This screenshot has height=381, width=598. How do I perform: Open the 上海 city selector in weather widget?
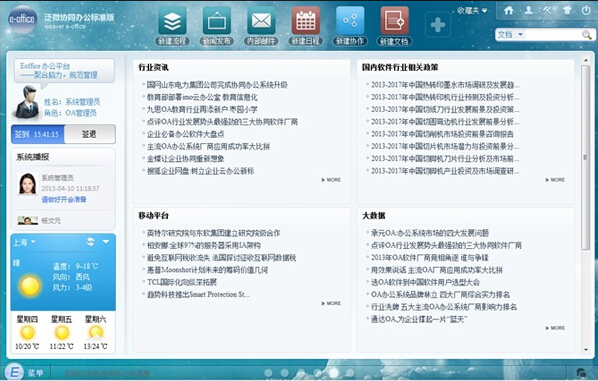pyautogui.click(x=24, y=242)
